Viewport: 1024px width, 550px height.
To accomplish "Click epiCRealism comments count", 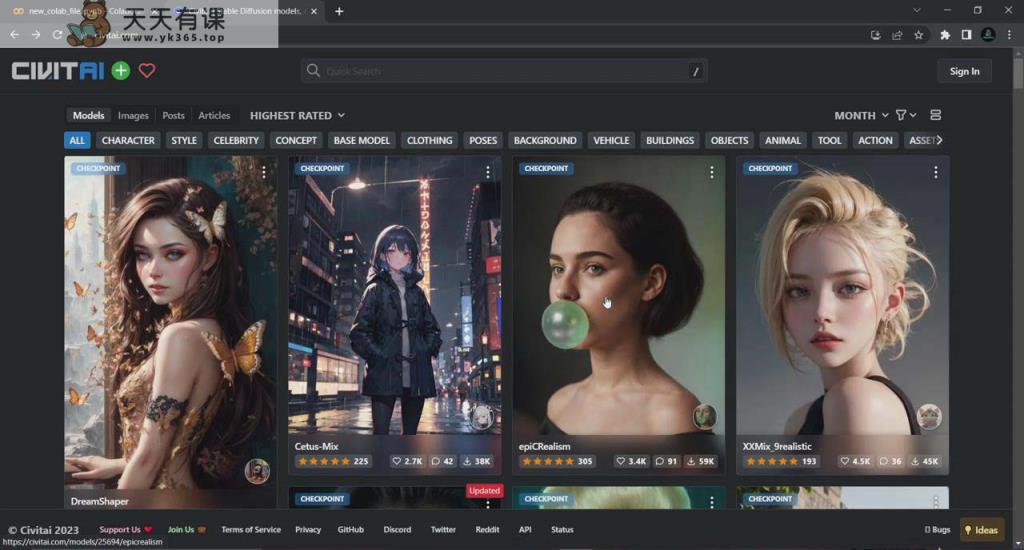I will [666, 461].
